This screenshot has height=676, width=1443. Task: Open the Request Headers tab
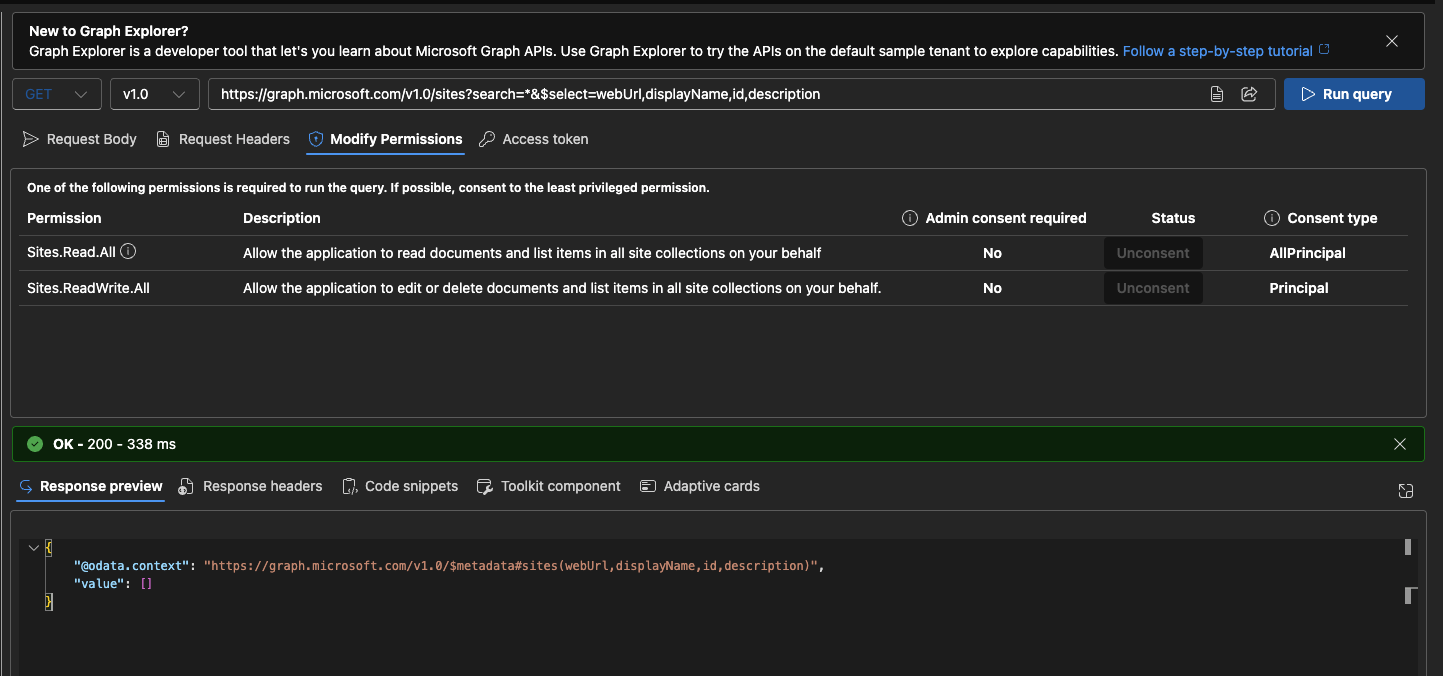tap(223, 139)
